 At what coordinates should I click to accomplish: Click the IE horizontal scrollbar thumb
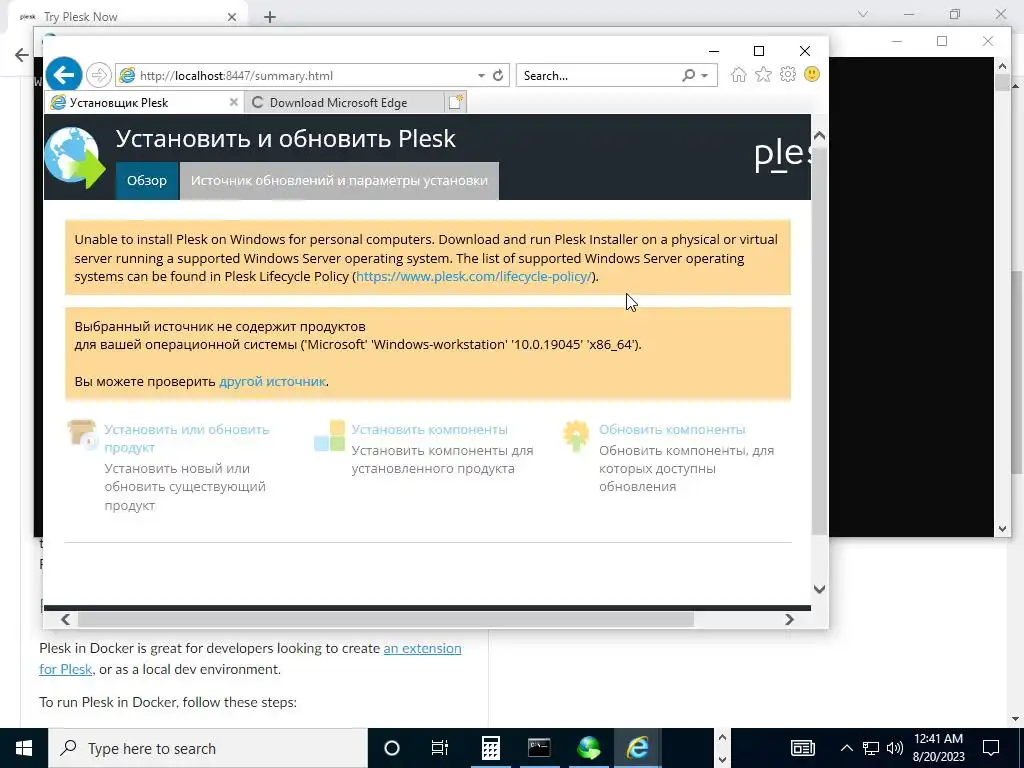pyautogui.click(x=385, y=619)
